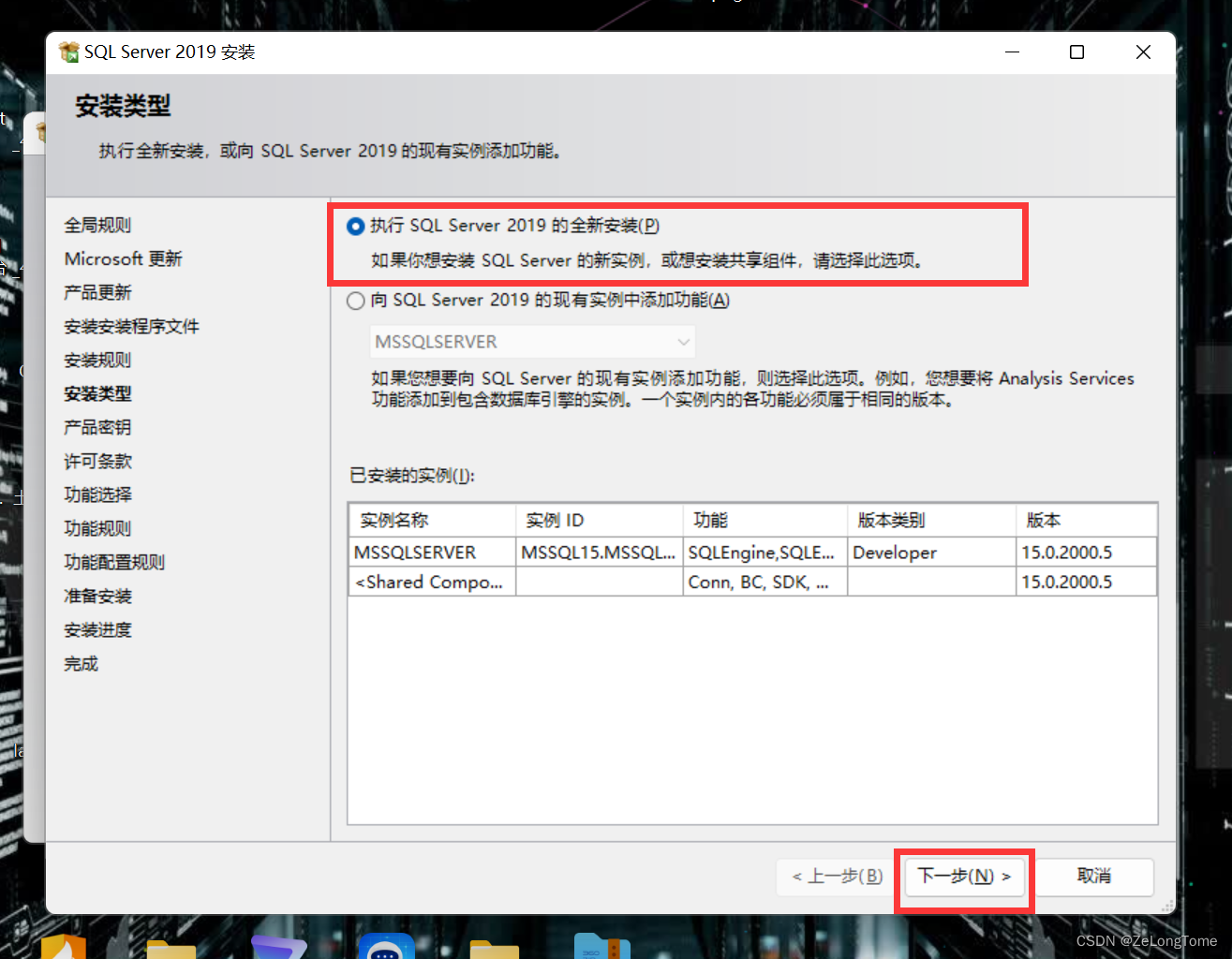Click the 版本 column header
Screen dimensions: 1232x959
coord(1087,520)
